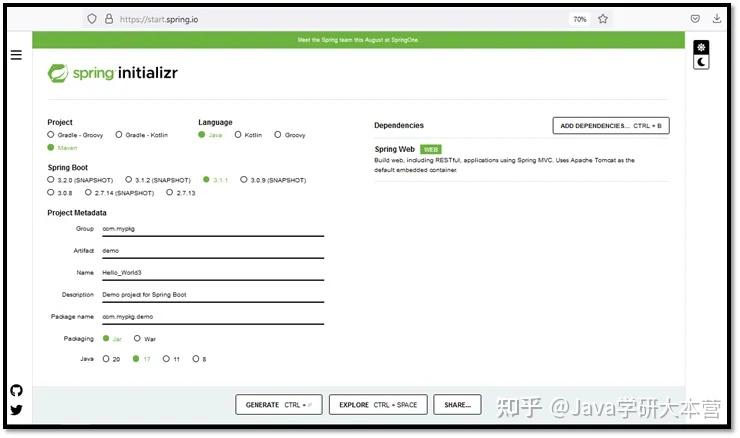Focus the Artifact input field
Screen dimensions: 740x438
pyautogui.click(x=213, y=251)
